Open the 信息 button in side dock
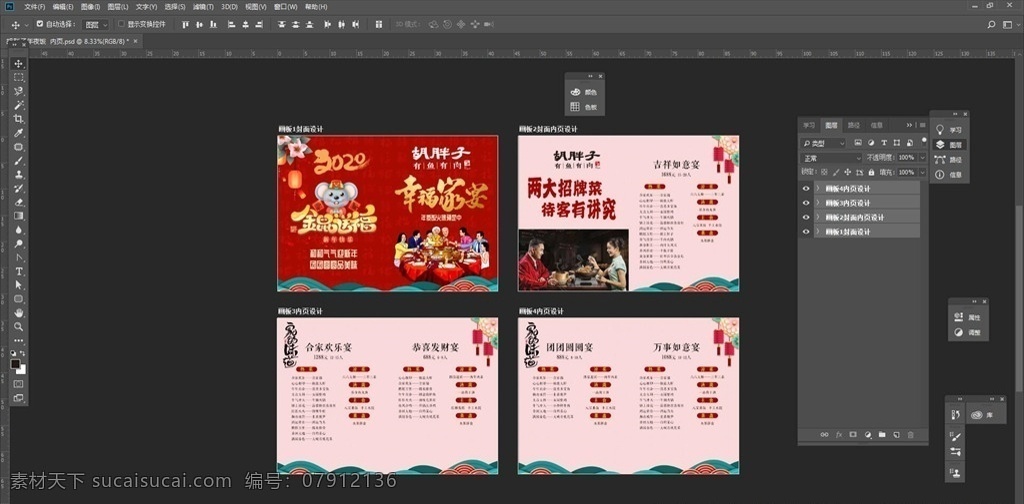This screenshot has width=1024, height=504. (x=950, y=175)
